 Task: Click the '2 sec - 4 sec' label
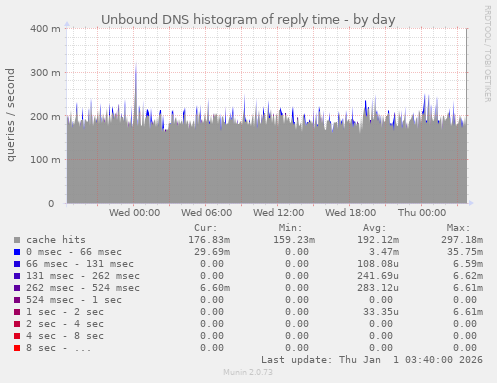pos(65,324)
